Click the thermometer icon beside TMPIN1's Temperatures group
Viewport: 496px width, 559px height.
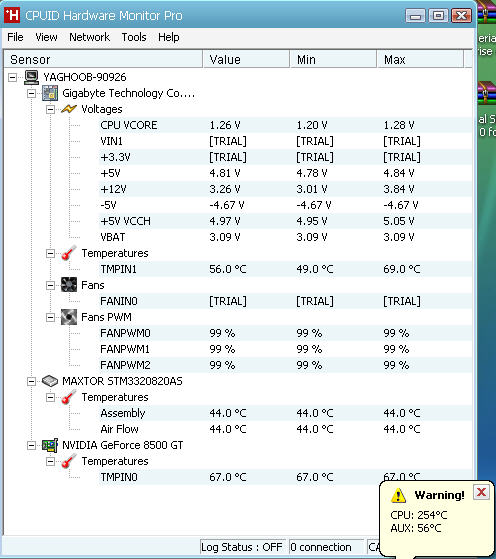point(69,253)
